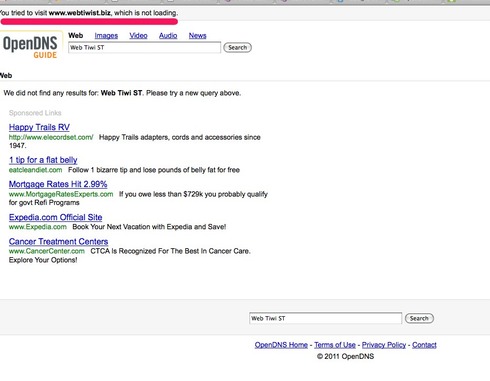This screenshot has width=490, height=381.
Task: Open the elecordset.com URL
Action: [x=51, y=137]
